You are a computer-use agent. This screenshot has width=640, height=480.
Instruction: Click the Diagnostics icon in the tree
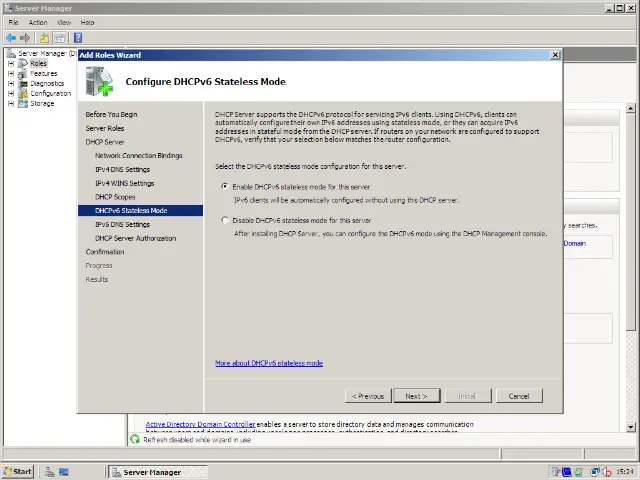click(23, 83)
